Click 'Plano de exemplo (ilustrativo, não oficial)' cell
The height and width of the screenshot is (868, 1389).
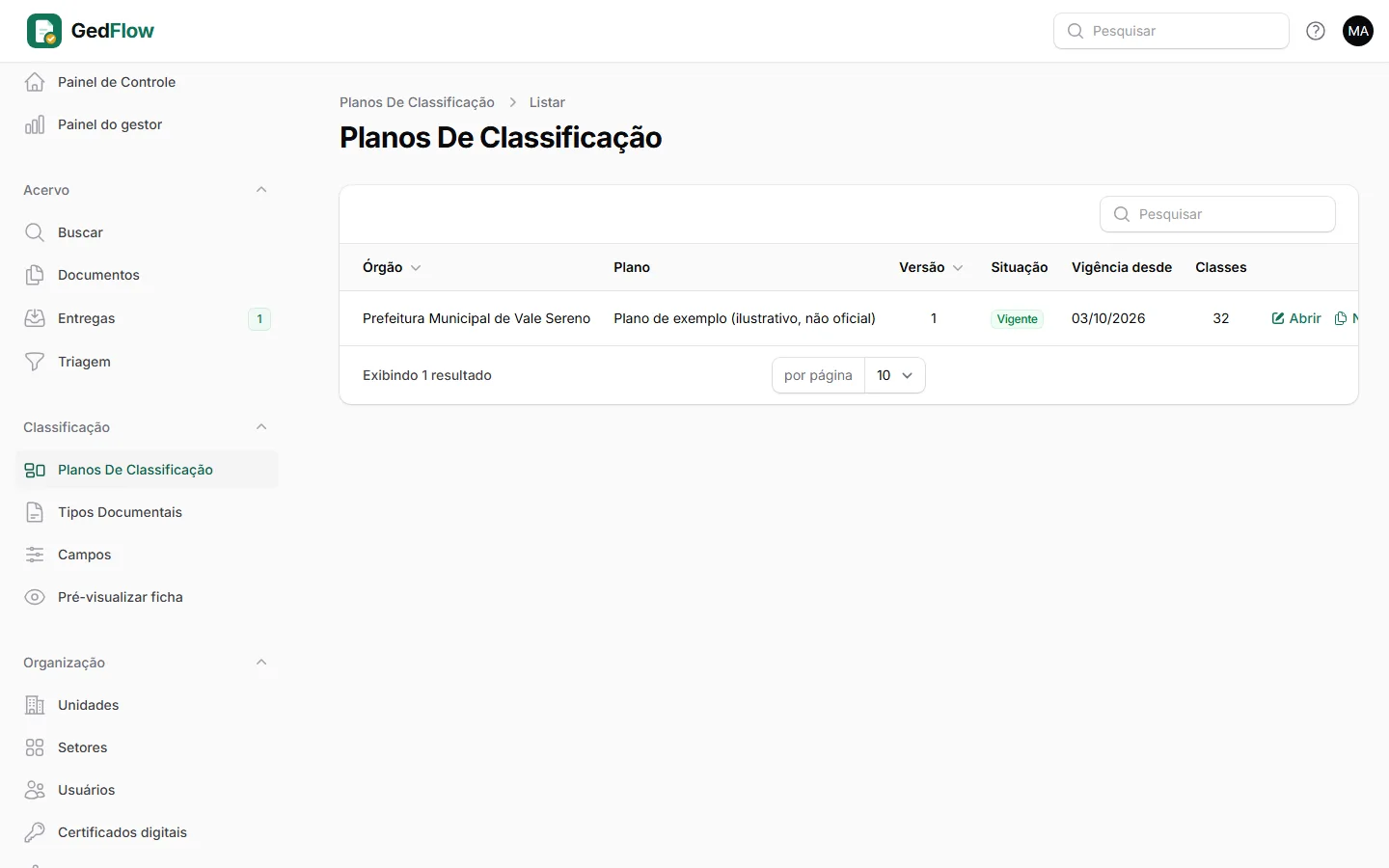click(745, 318)
